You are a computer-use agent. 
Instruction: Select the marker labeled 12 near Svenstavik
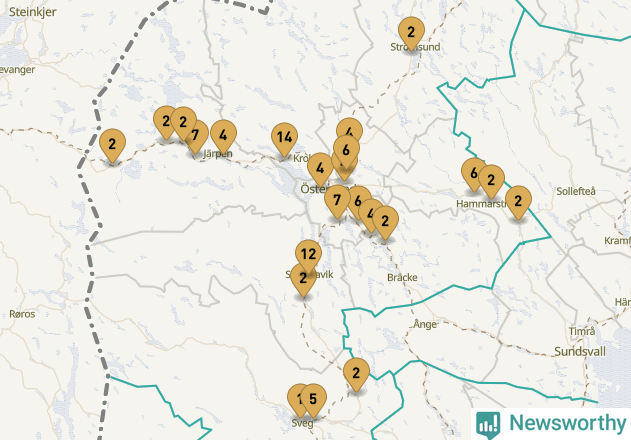point(308,255)
